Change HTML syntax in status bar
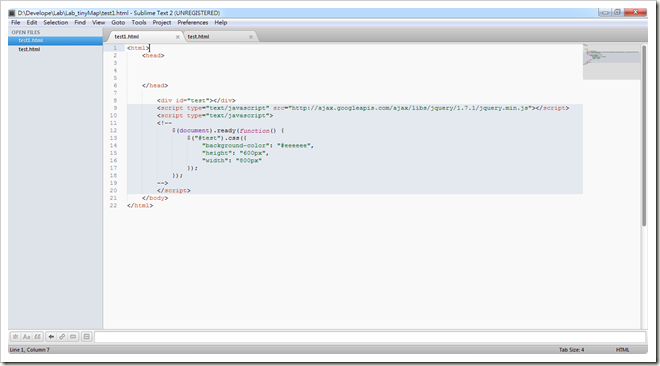Image resolution: width=660 pixels, height=366 pixels. (623, 350)
